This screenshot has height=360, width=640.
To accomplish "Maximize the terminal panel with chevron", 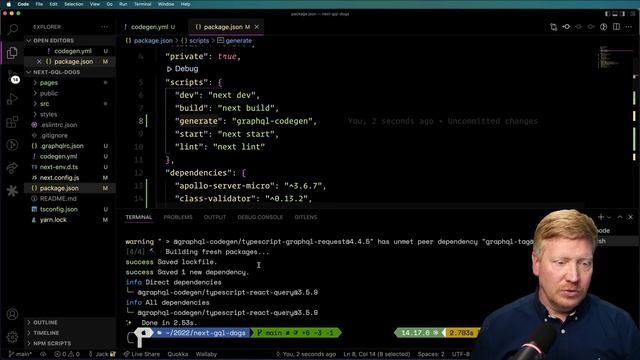I will (x=620, y=217).
